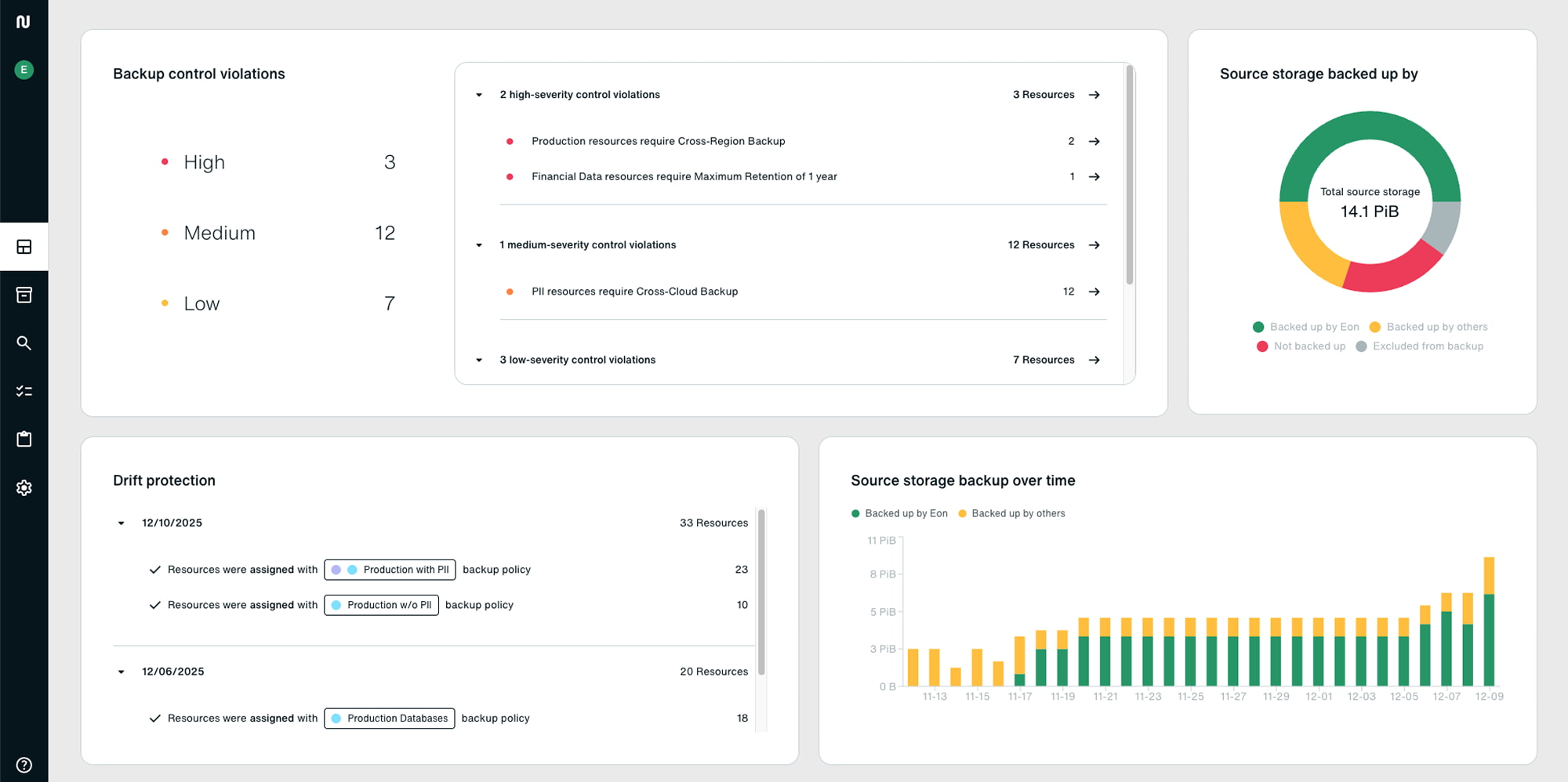Open the settings gear in the sidebar
This screenshot has height=782, width=1568.
coord(24,487)
